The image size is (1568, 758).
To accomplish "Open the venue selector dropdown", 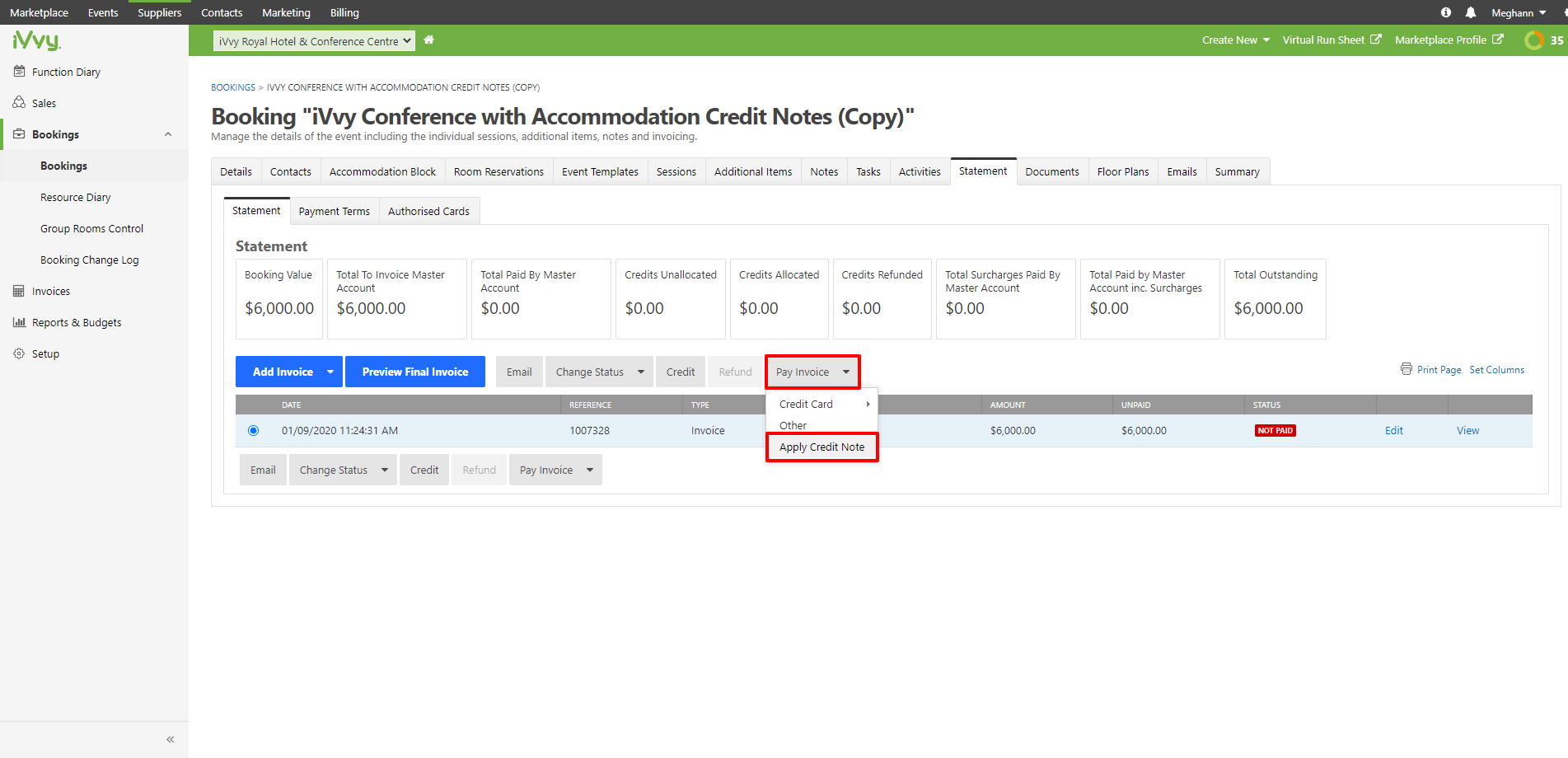I will (314, 41).
